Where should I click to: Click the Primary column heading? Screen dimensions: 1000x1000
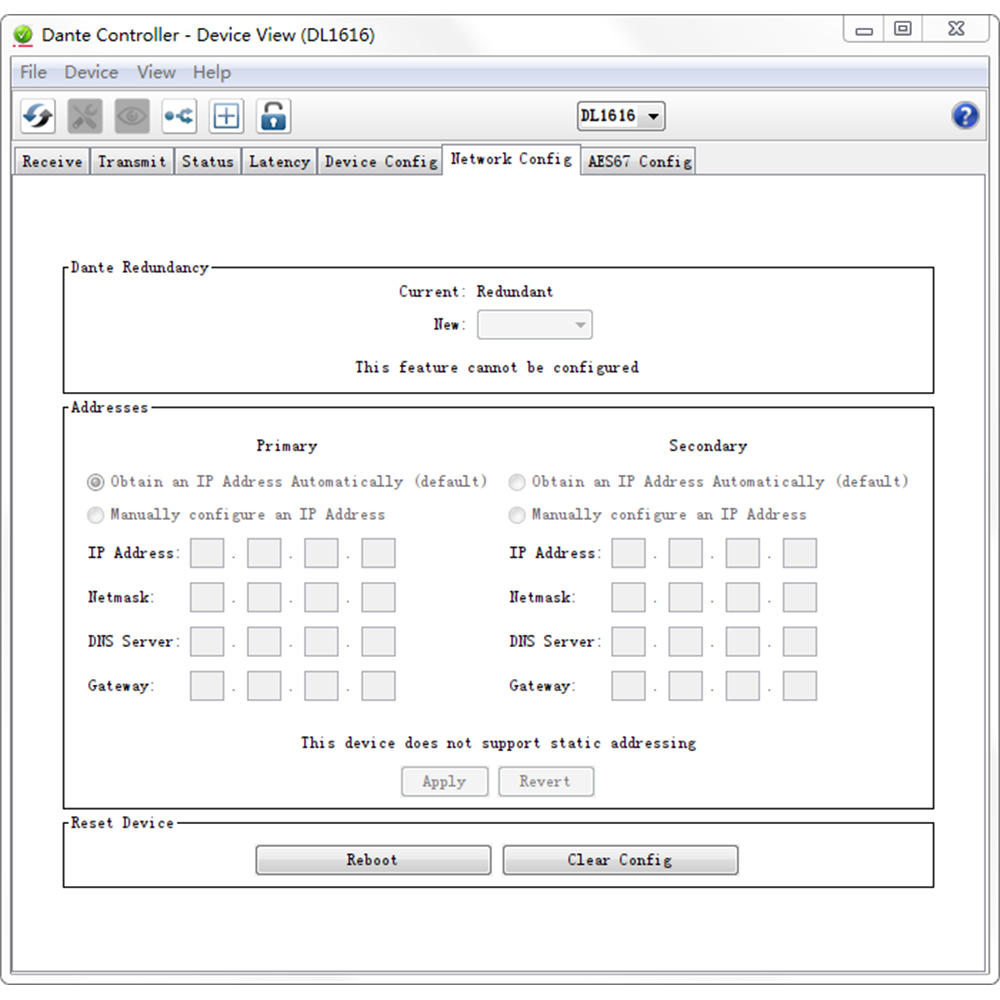pyautogui.click(x=286, y=446)
